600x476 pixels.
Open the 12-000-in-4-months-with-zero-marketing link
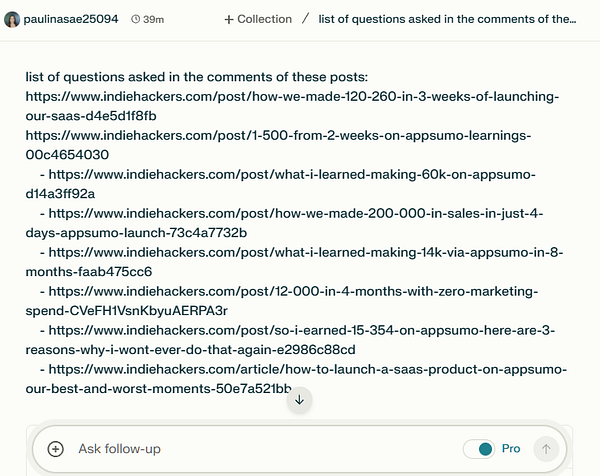pos(300,291)
